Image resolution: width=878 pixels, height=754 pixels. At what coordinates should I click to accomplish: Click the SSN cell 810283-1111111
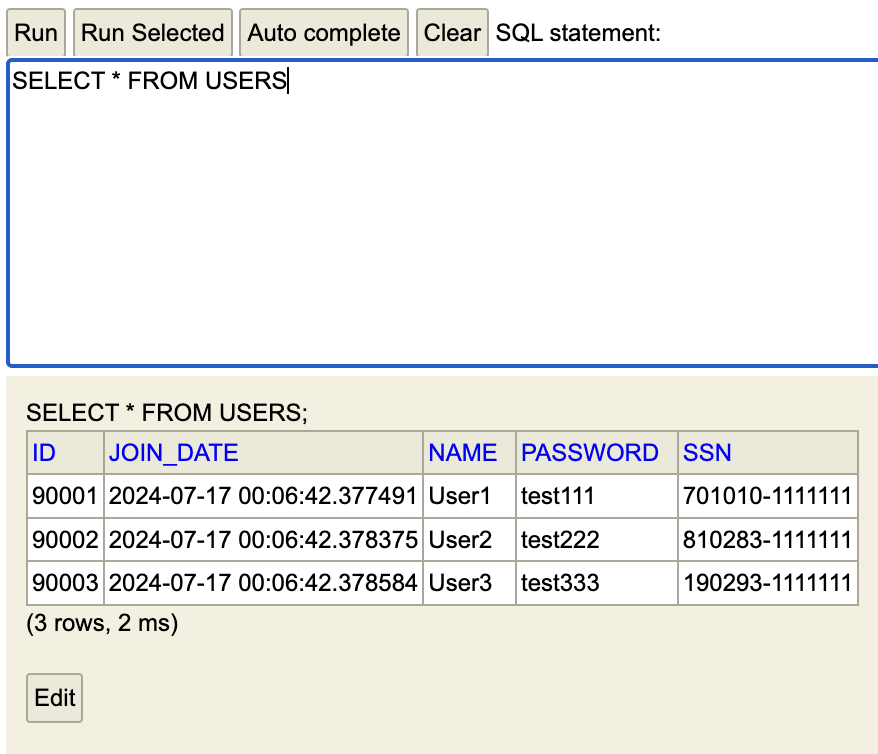tap(768, 540)
